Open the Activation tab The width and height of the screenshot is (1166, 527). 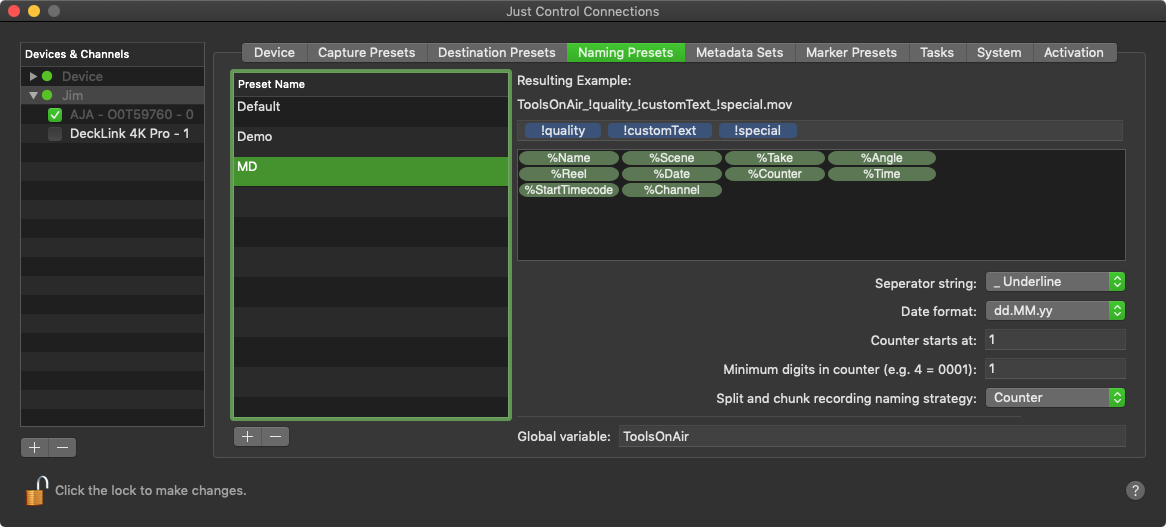1074,53
